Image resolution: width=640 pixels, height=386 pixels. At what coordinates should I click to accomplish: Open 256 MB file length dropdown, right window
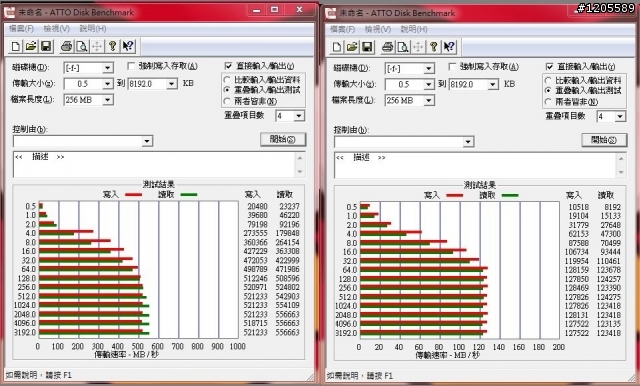(429, 101)
